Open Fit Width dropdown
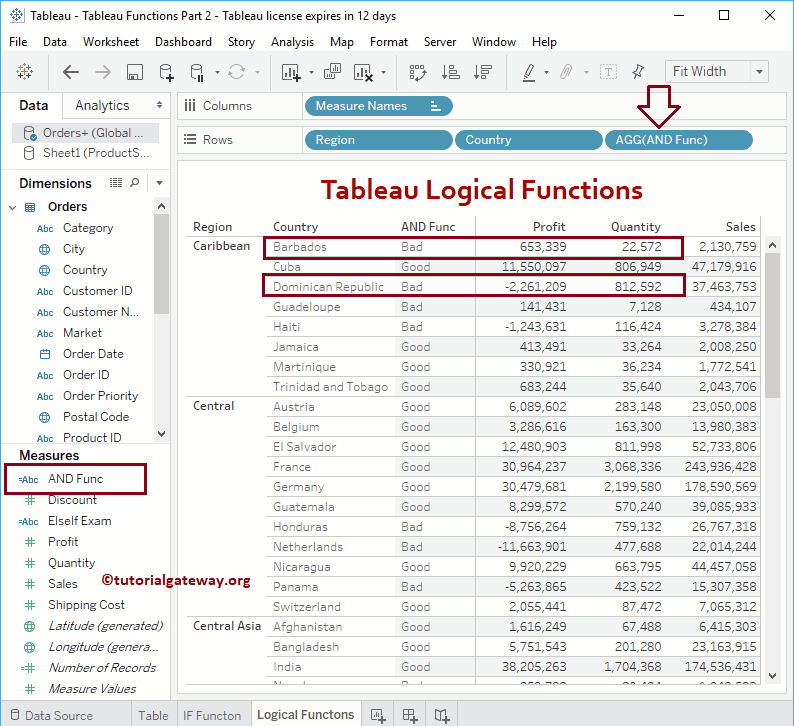The width and height of the screenshot is (794, 726). (x=759, y=72)
